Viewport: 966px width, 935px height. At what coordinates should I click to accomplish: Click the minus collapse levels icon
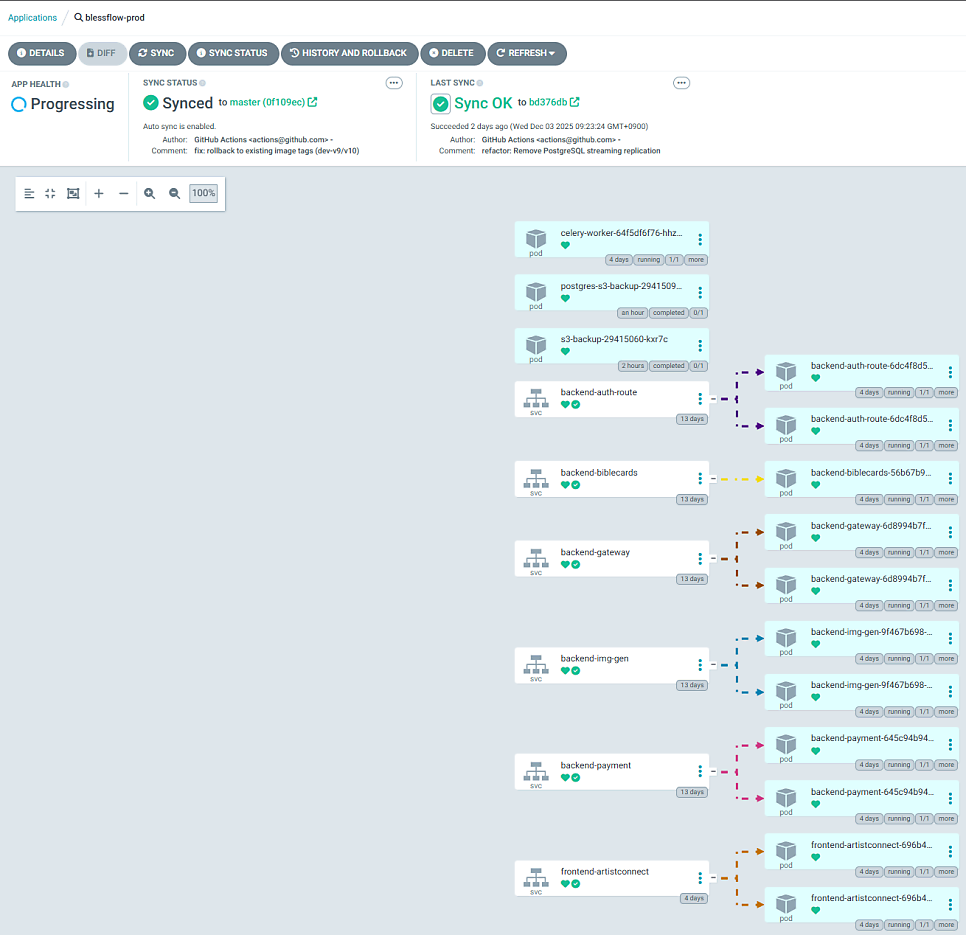[x=124, y=193]
